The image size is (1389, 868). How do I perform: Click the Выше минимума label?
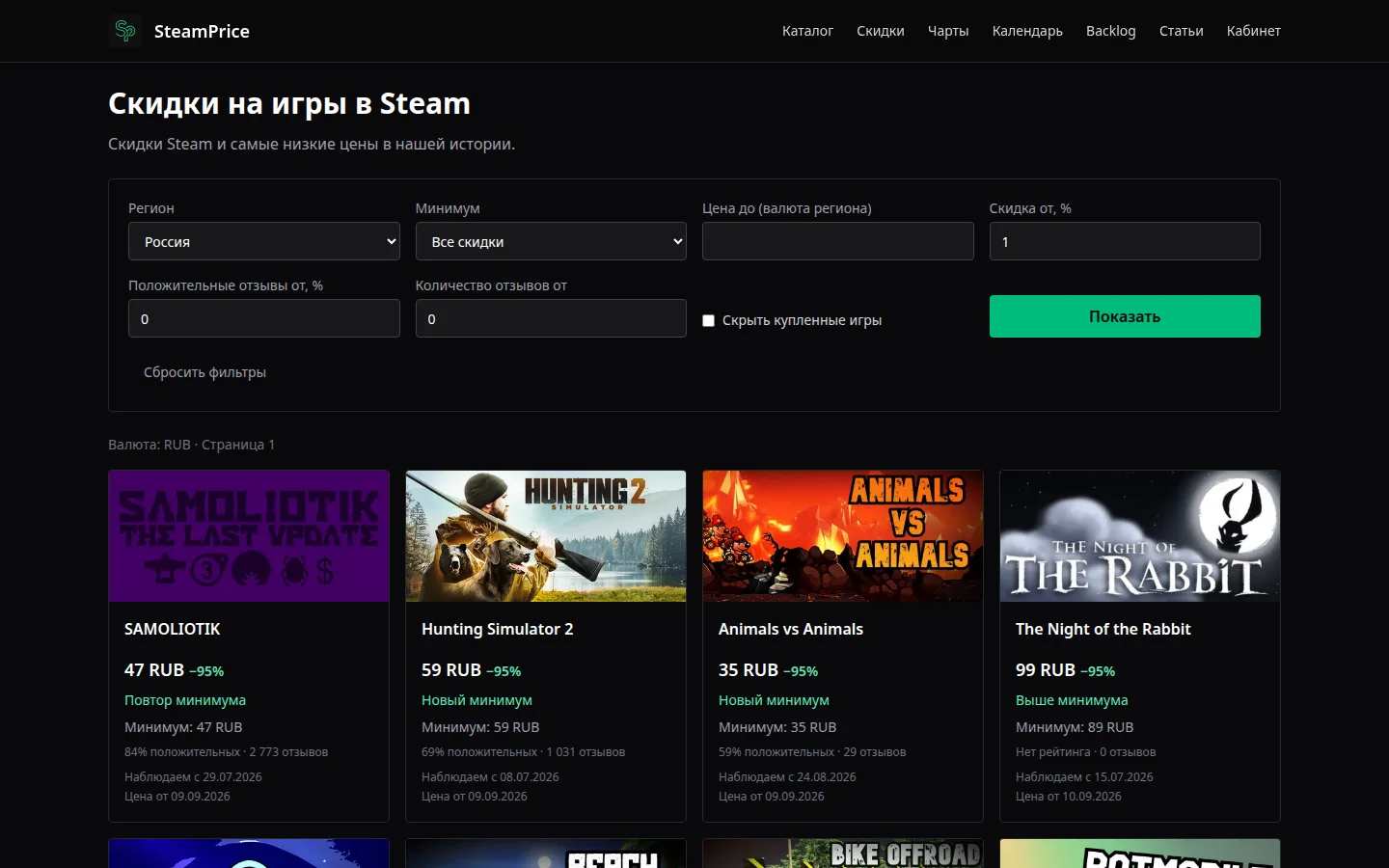pos(1072,700)
